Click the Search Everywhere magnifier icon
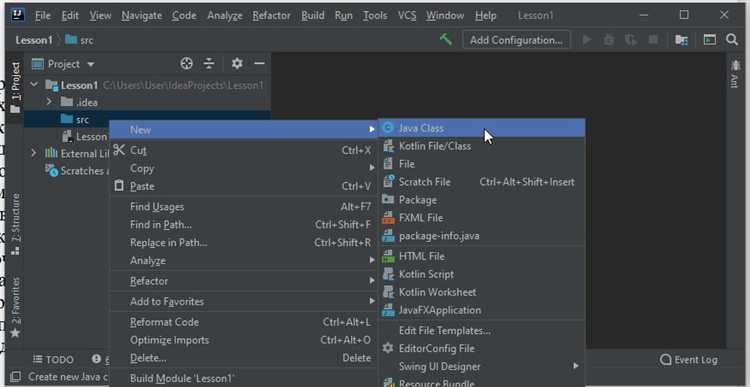This screenshot has width=750, height=387. click(x=732, y=40)
